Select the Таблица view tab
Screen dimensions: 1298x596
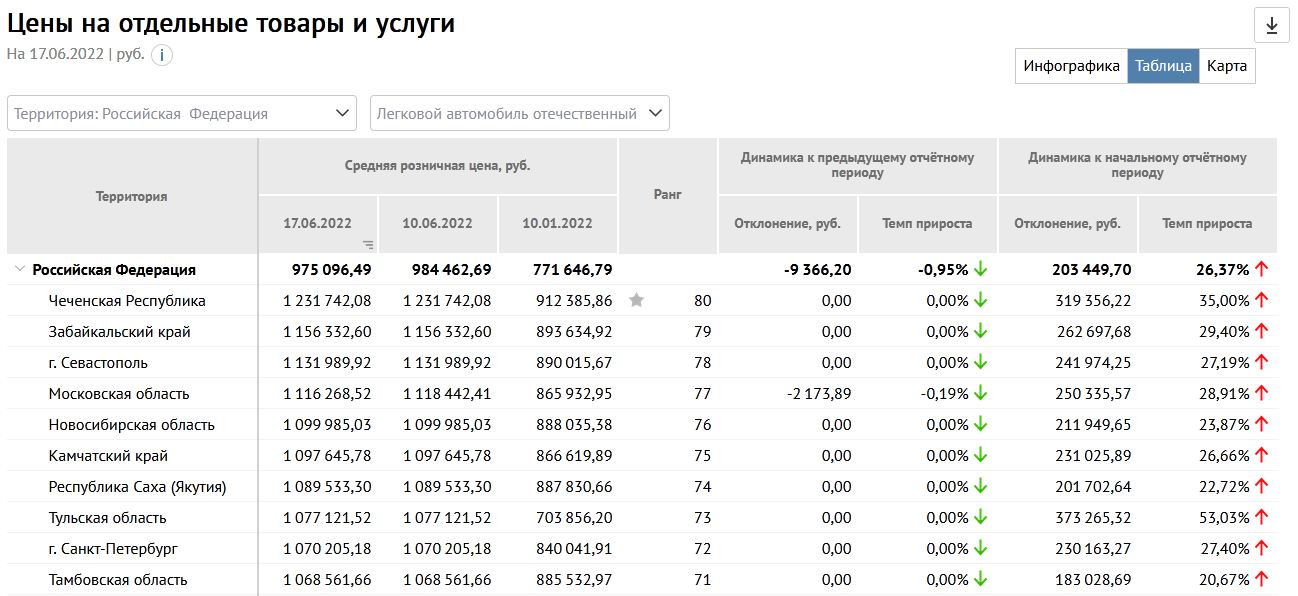point(1163,66)
